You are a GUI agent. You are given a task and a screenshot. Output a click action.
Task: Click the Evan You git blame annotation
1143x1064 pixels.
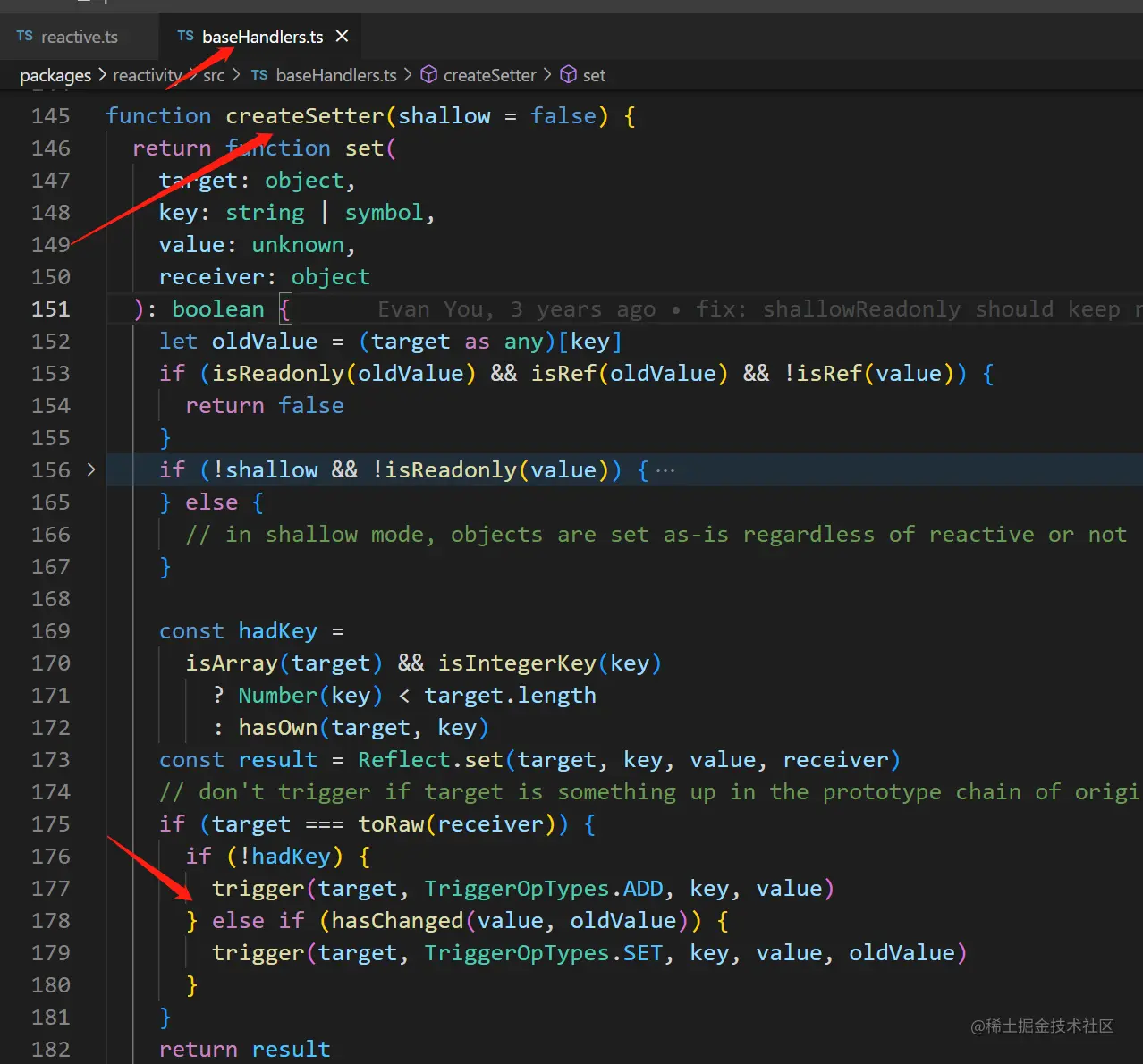click(x=759, y=309)
